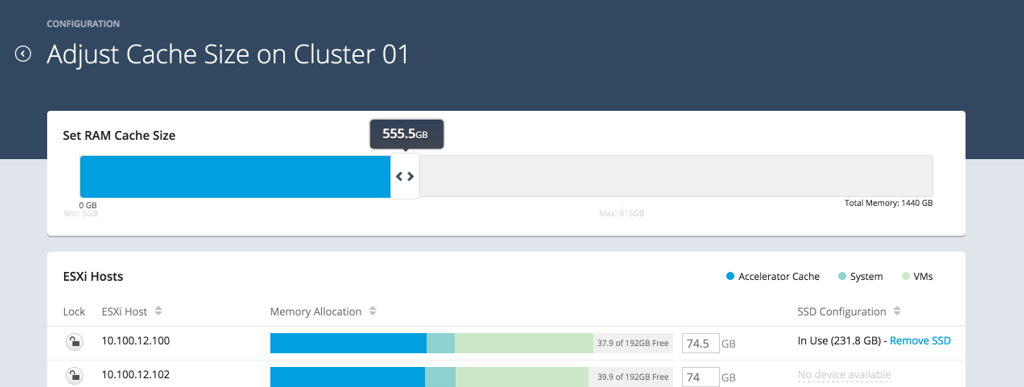Screen dimensions: 1024x387
Task: Toggle lock for host 10.100.12.100
Action: point(75,341)
